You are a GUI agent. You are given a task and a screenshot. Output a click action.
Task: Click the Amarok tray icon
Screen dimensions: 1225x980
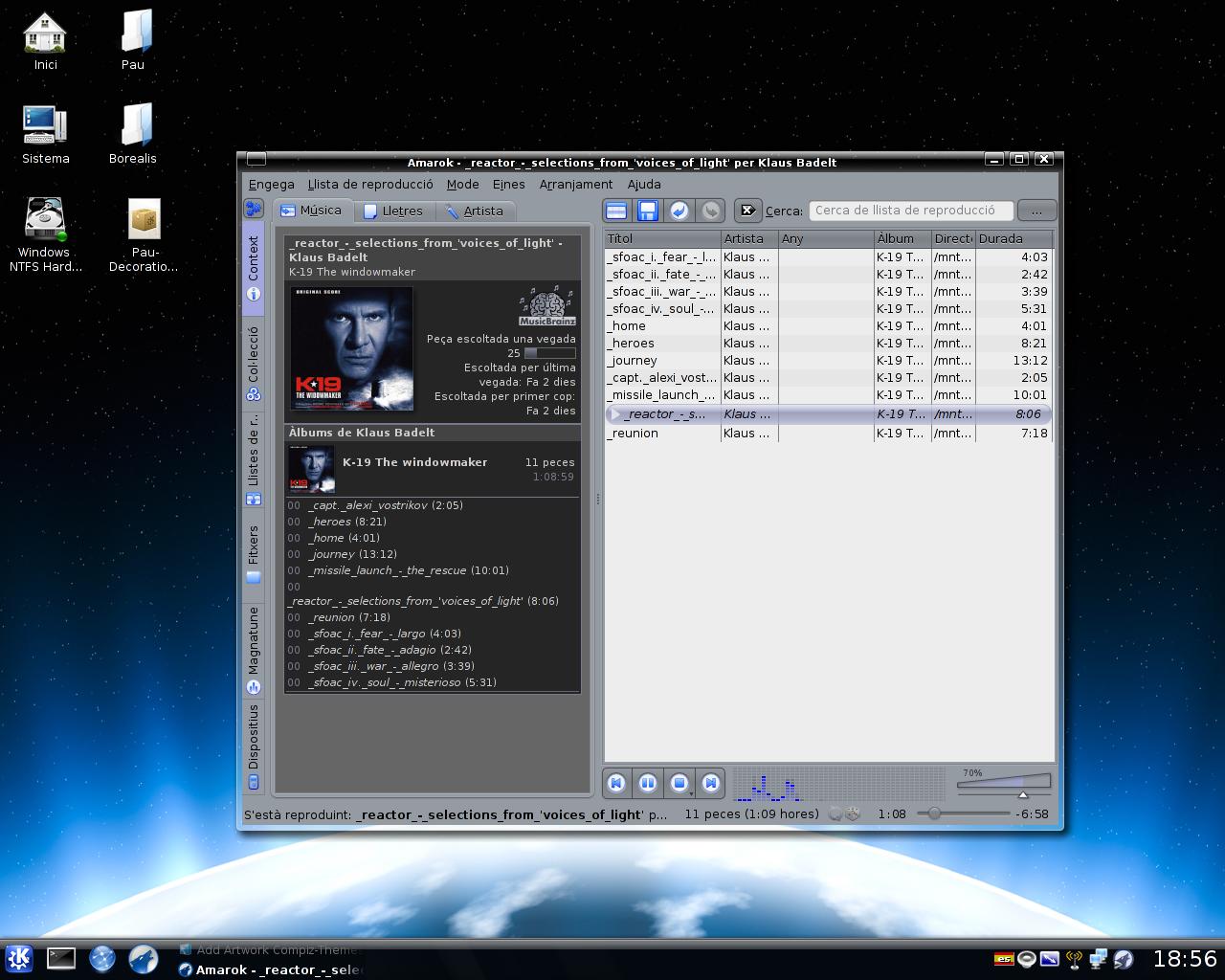point(1124,959)
